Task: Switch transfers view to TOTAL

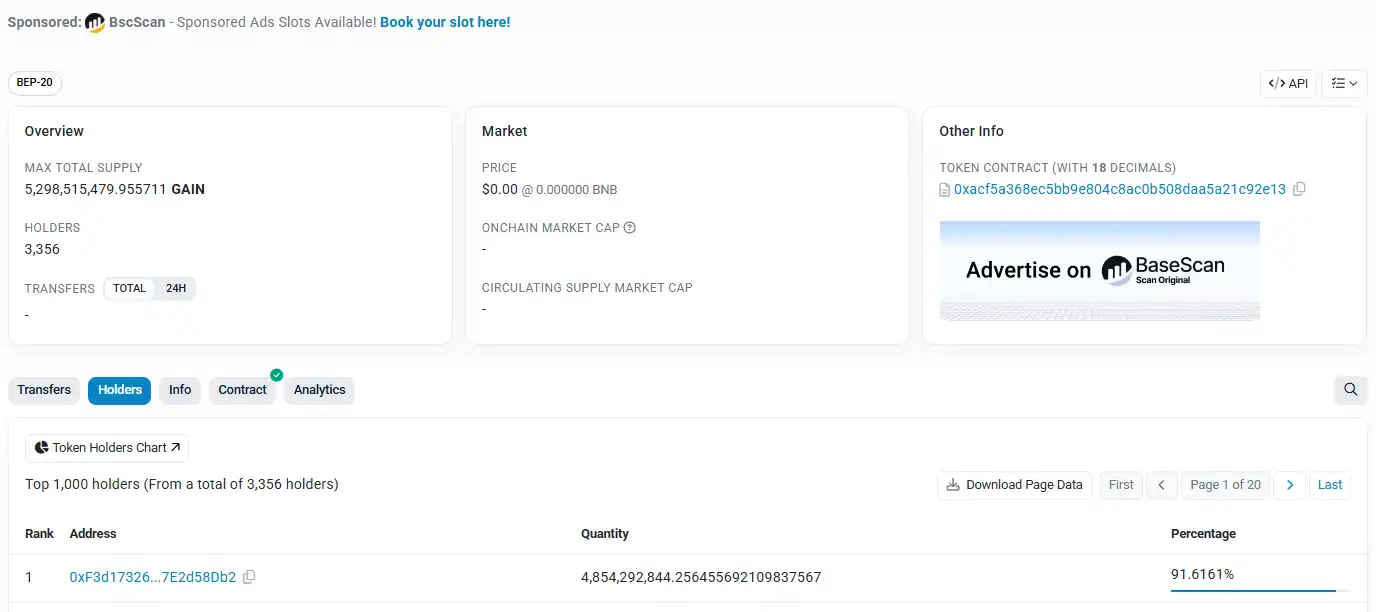Action: 129,288
